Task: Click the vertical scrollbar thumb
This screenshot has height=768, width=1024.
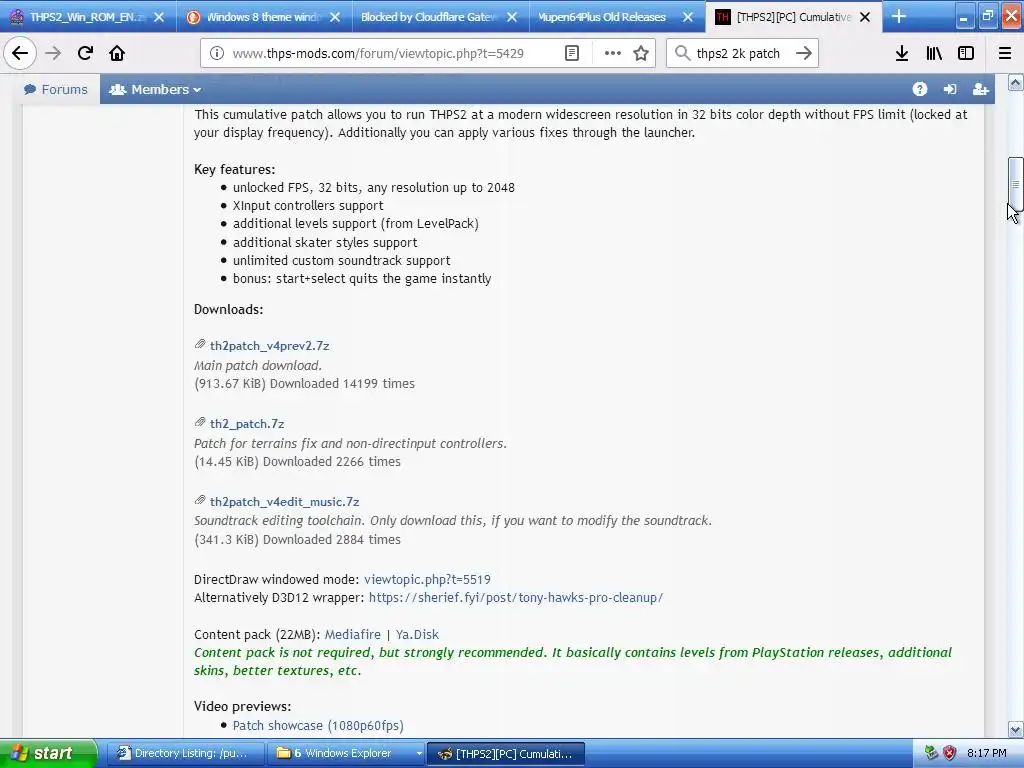Action: click(x=1015, y=184)
